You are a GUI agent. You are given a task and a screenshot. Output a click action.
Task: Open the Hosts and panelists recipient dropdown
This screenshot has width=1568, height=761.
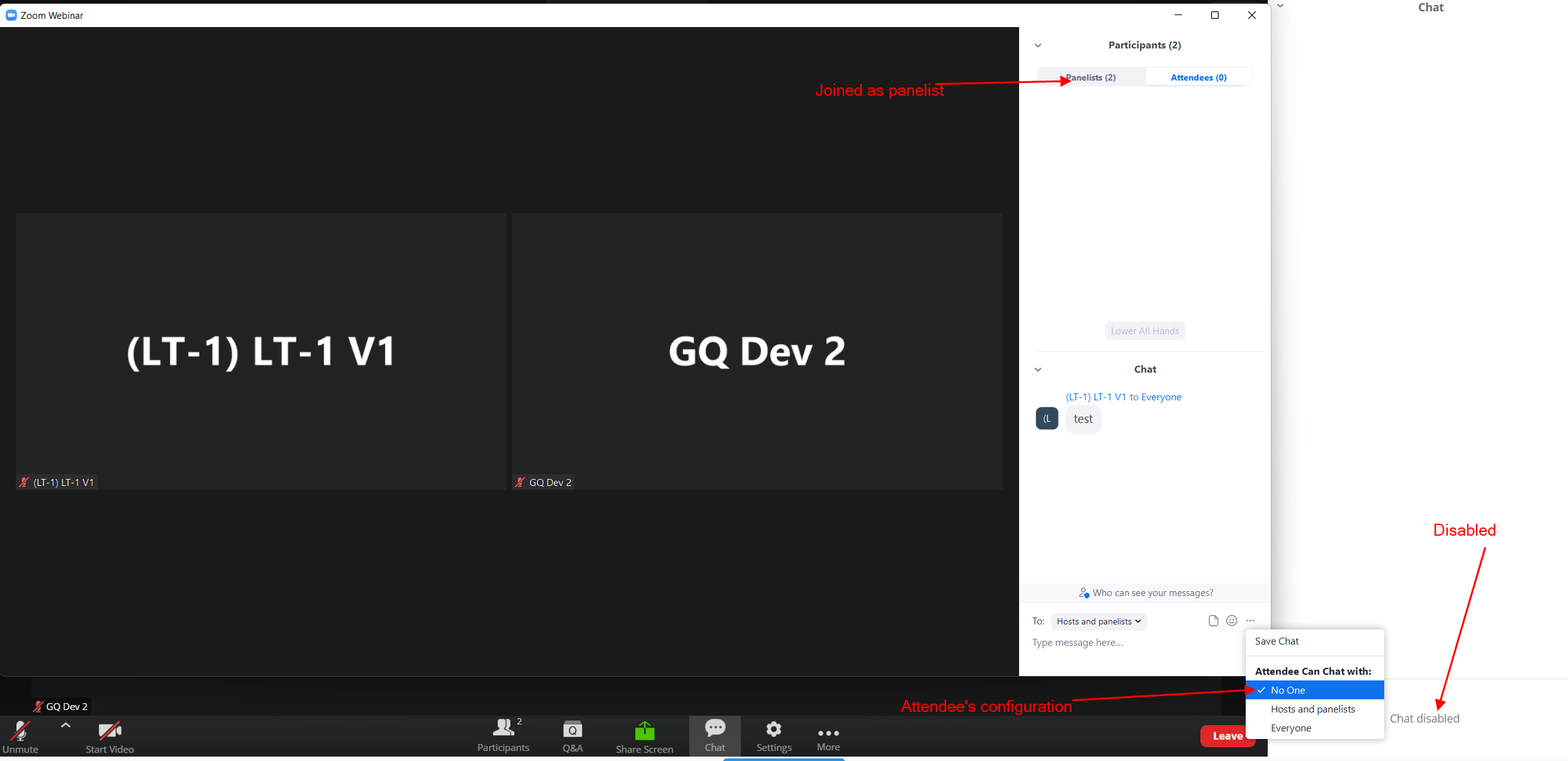click(1098, 621)
